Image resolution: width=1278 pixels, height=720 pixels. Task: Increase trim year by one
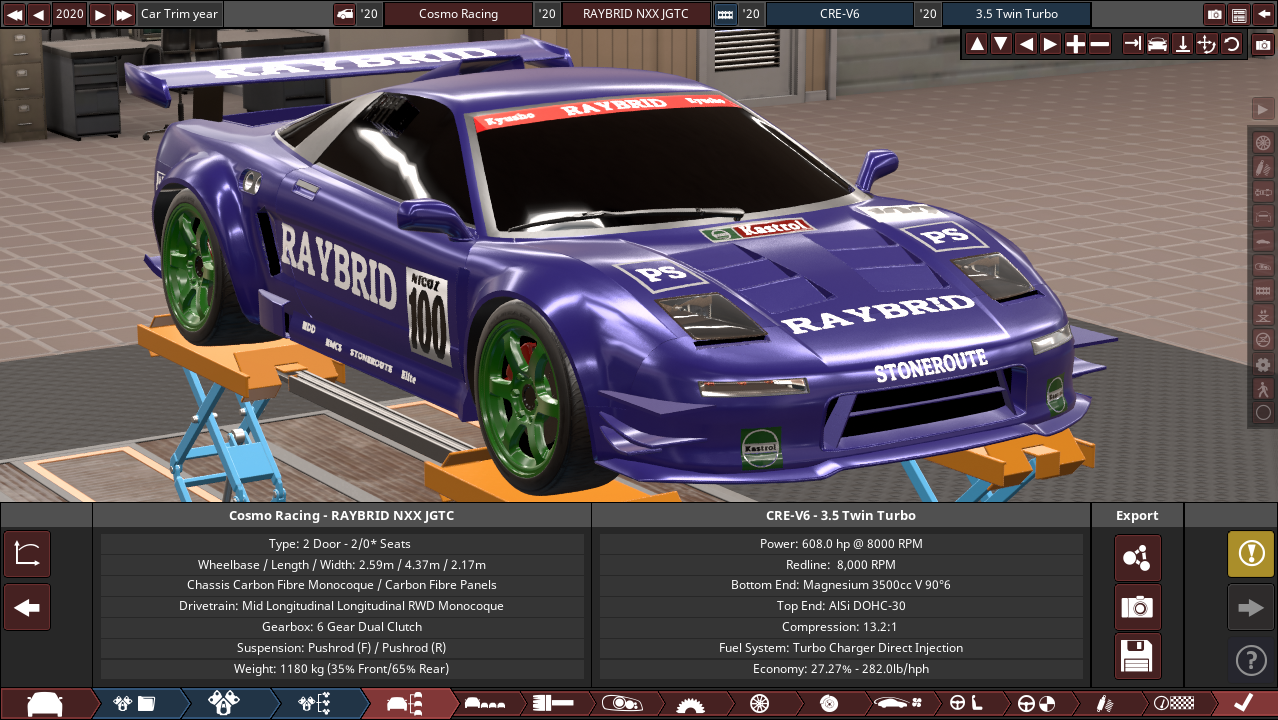[x=99, y=14]
